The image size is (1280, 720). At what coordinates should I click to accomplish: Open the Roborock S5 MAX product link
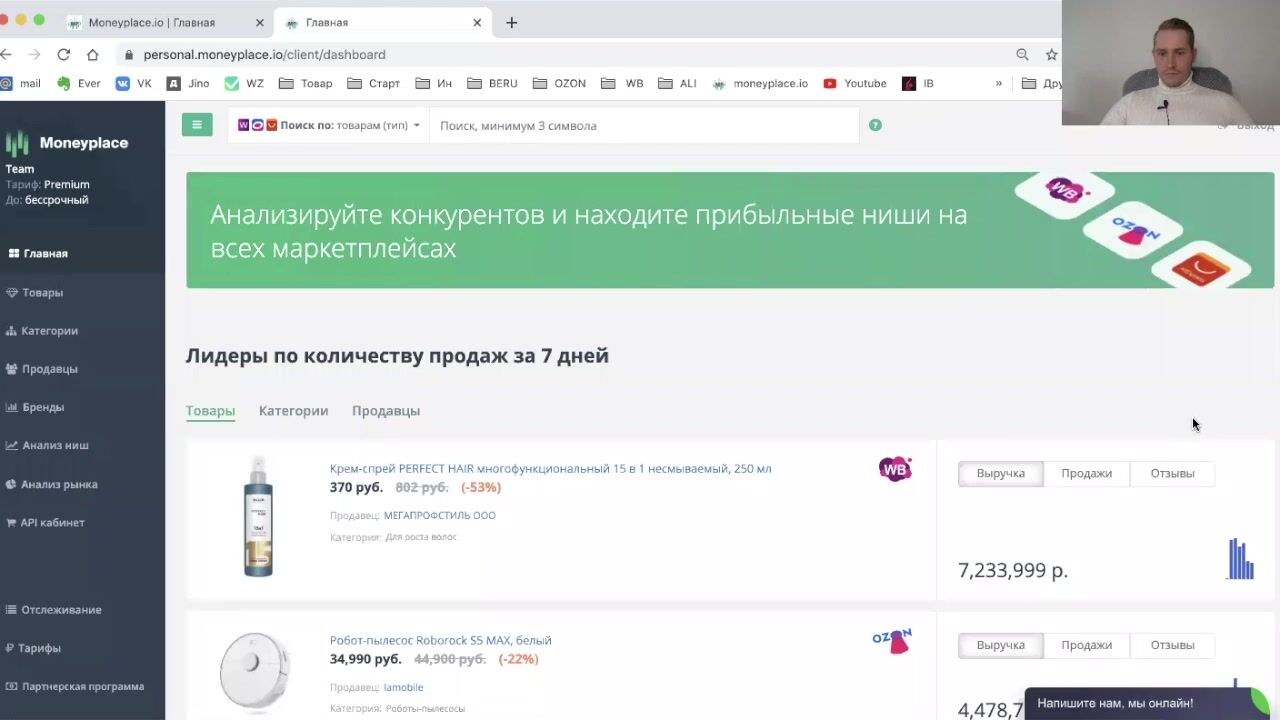pos(440,641)
